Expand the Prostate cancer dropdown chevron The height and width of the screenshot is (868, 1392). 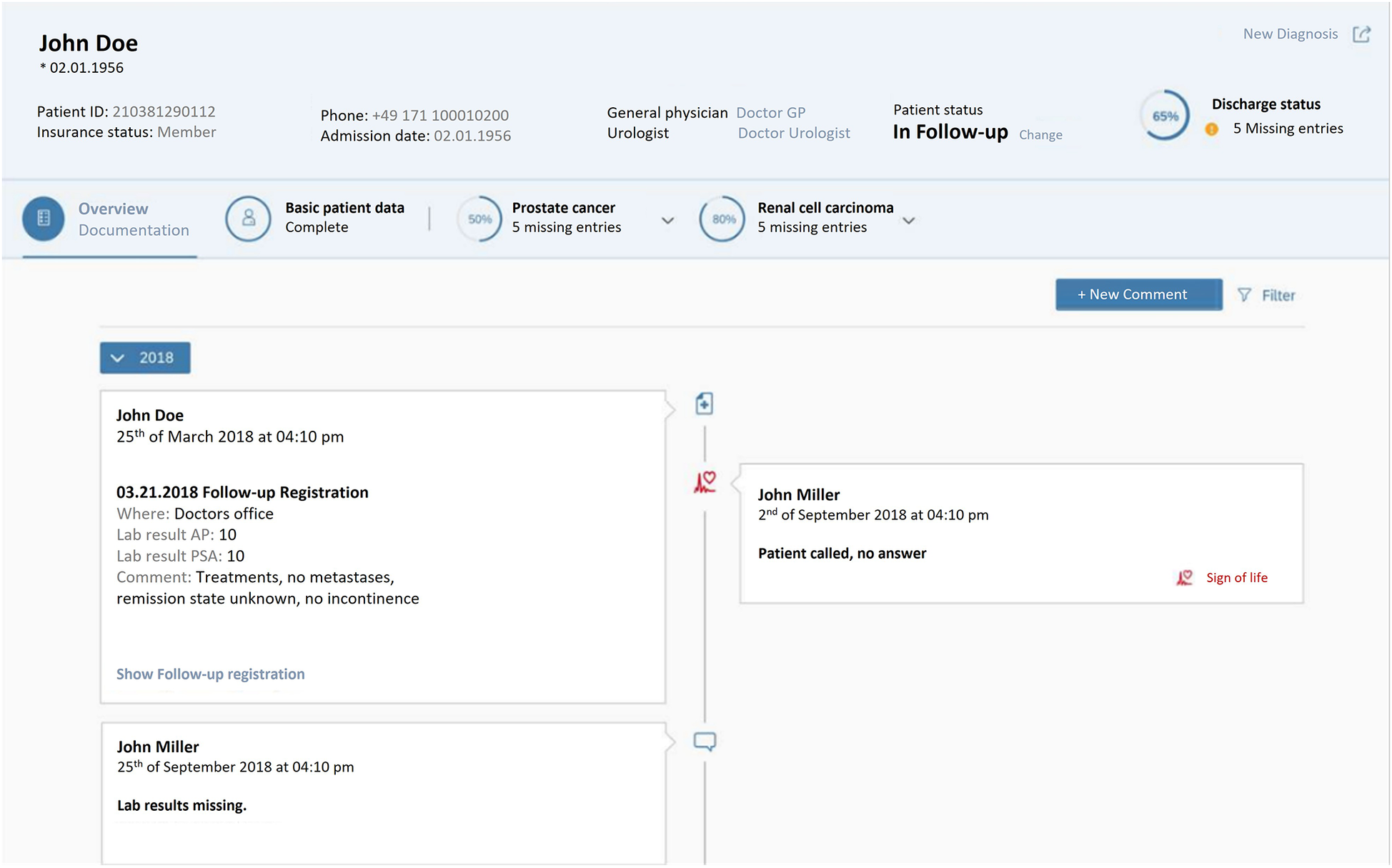point(667,221)
